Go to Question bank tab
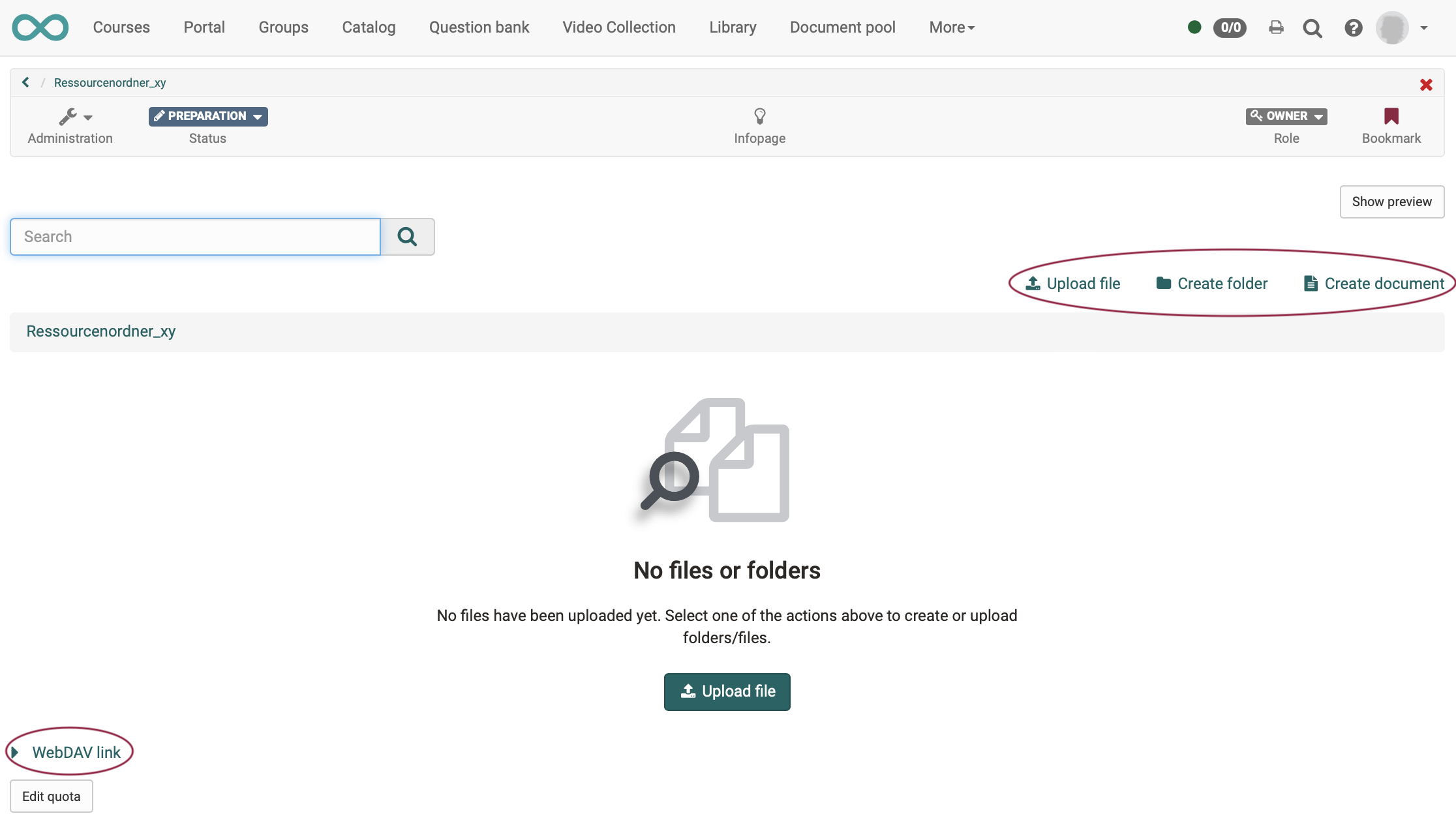The image size is (1456, 831). [x=479, y=27]
